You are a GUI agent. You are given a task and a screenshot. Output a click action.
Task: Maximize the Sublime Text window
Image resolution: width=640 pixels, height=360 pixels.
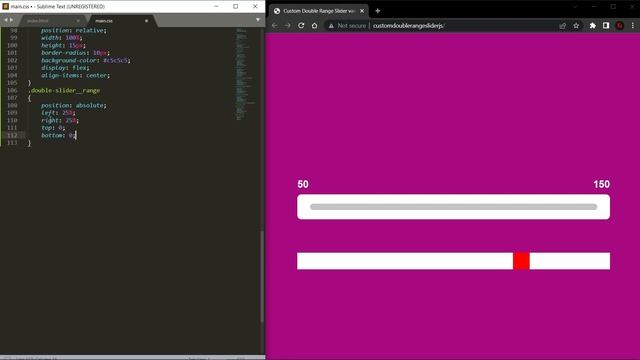pyautogui.click(x=236, y=7)
